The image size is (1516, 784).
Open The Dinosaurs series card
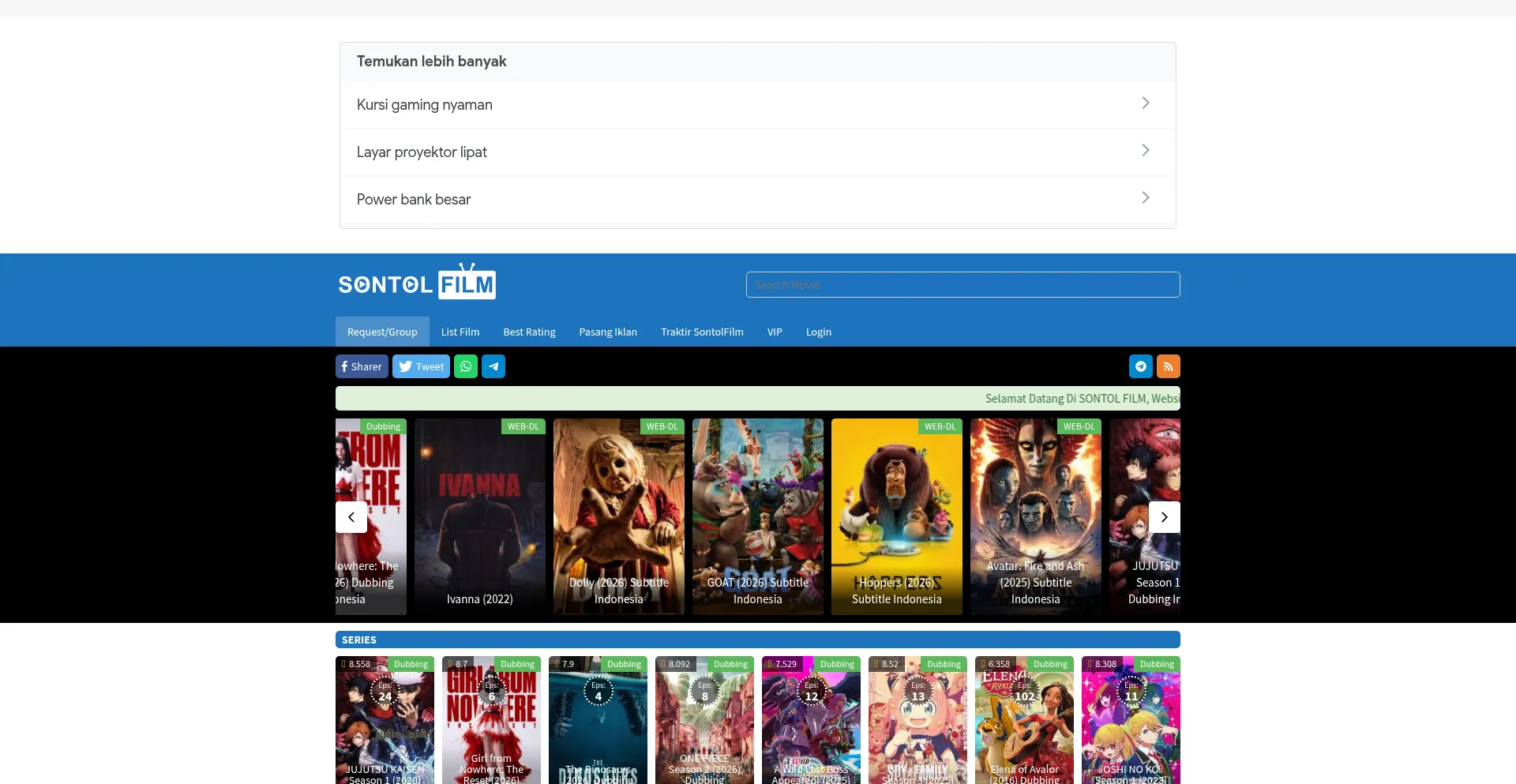coord(598,720)
